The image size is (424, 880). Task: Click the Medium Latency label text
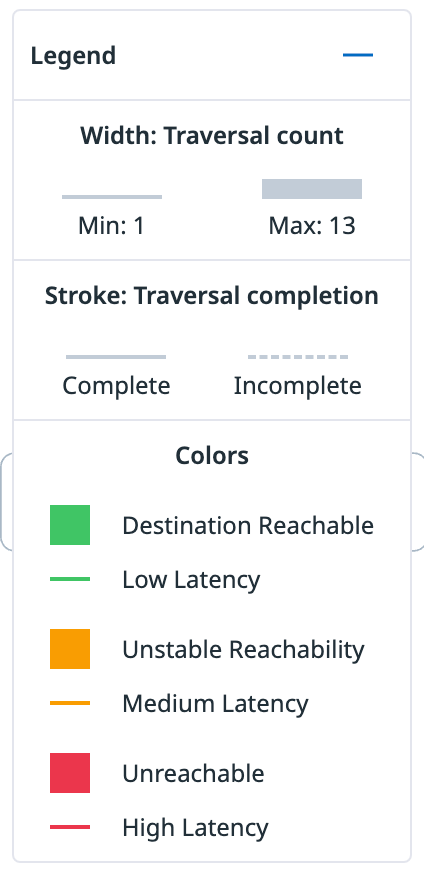pos(215,704)
